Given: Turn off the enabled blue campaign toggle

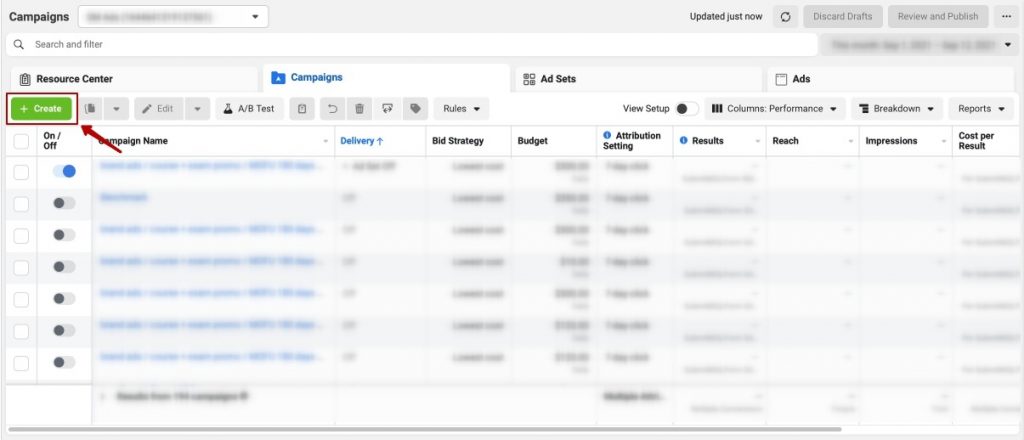Looking at the screenshot, I should pyautogui.click(x=64, y=171).
